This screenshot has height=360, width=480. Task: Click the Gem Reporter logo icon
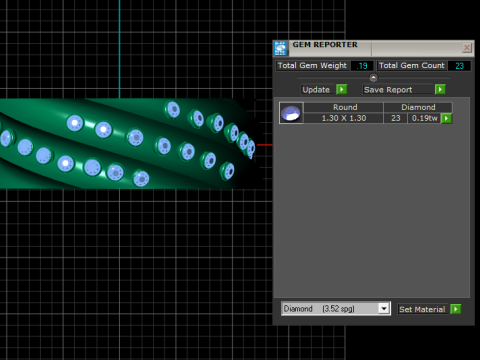[280, 48]
